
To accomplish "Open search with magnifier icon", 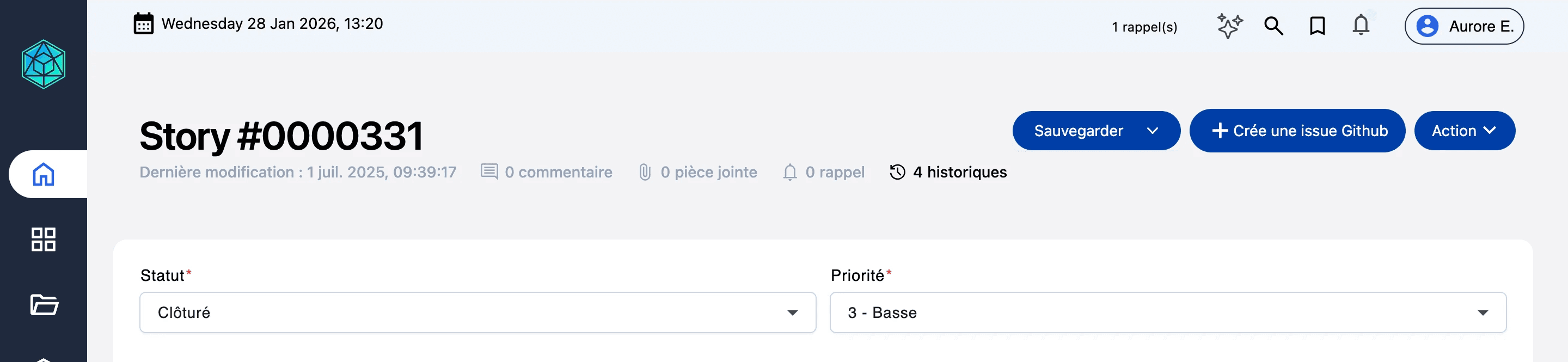I will coord(1273,26).
